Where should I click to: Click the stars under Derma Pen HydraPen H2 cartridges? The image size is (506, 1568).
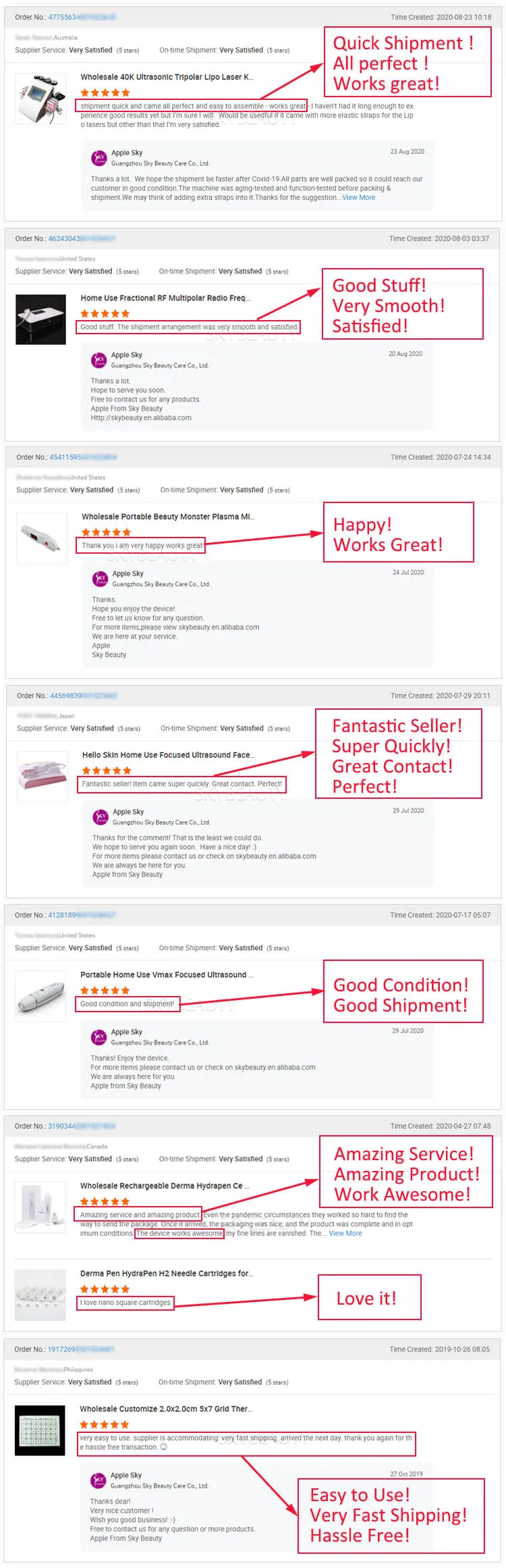pos(105,1288)
